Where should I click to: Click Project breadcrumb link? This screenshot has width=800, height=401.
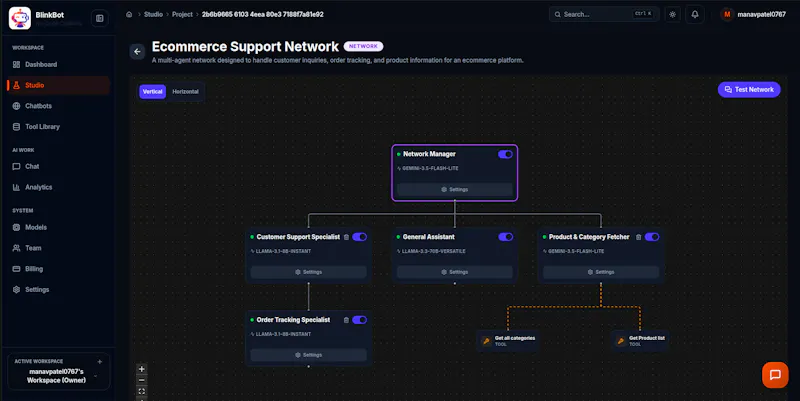coord(182,14)
